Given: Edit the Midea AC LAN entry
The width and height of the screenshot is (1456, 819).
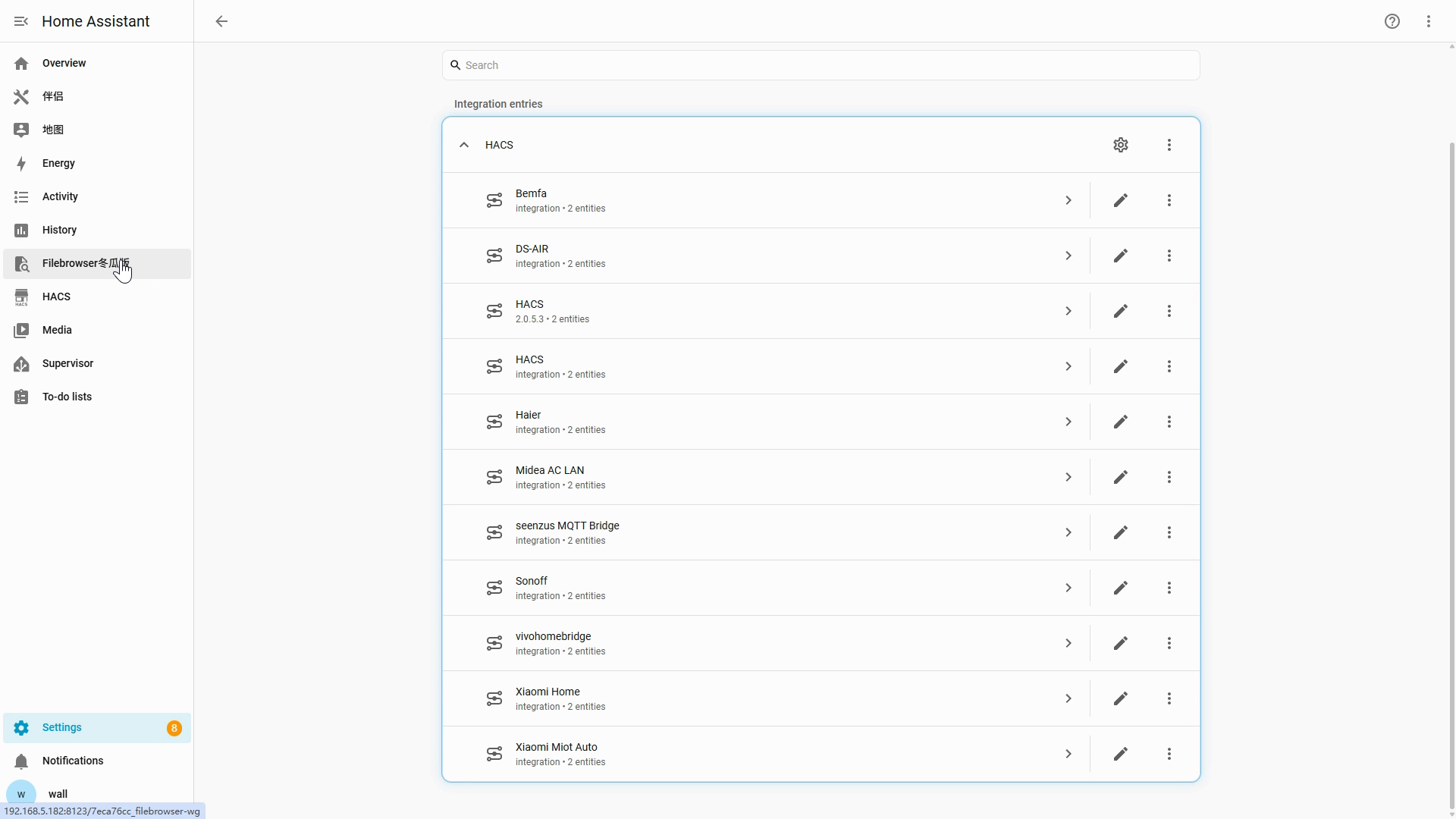Looking at the screenshot, I should click(1121, 477).
